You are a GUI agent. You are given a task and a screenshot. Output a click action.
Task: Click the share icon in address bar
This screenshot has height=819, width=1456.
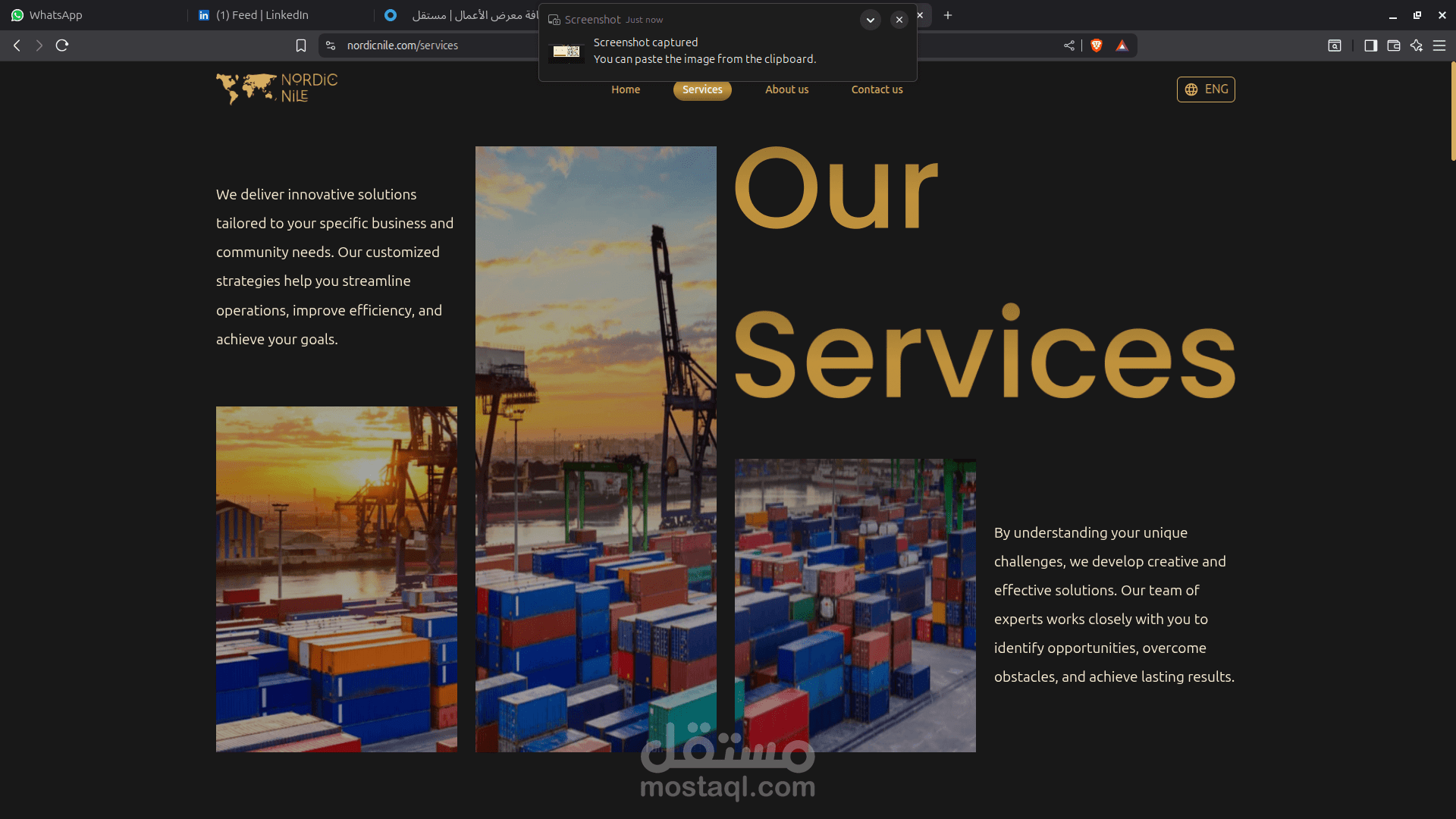pos(1069,45)
